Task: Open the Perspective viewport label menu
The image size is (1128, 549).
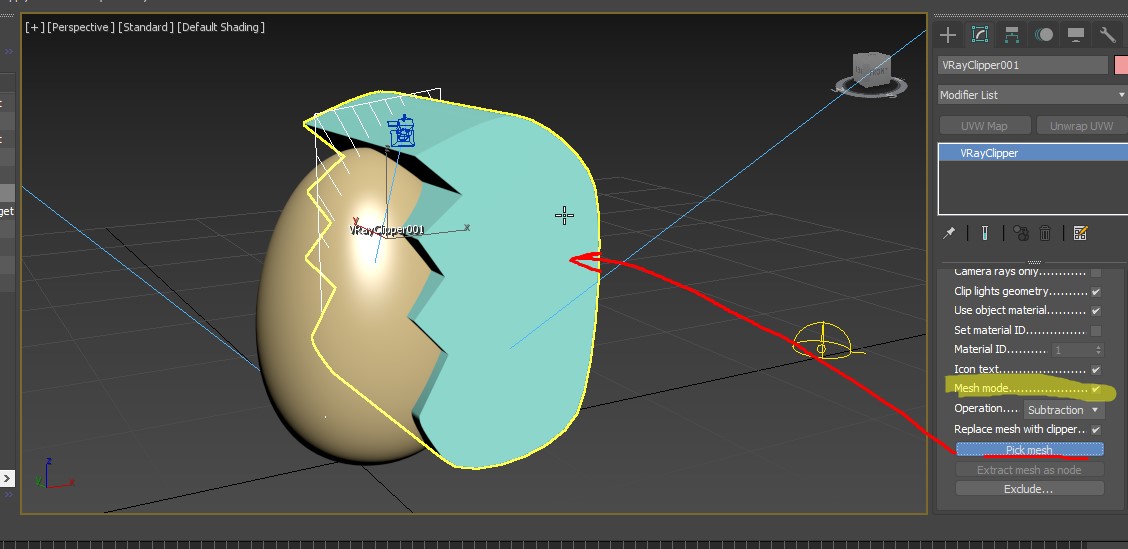Action: [x=81, y=27]
